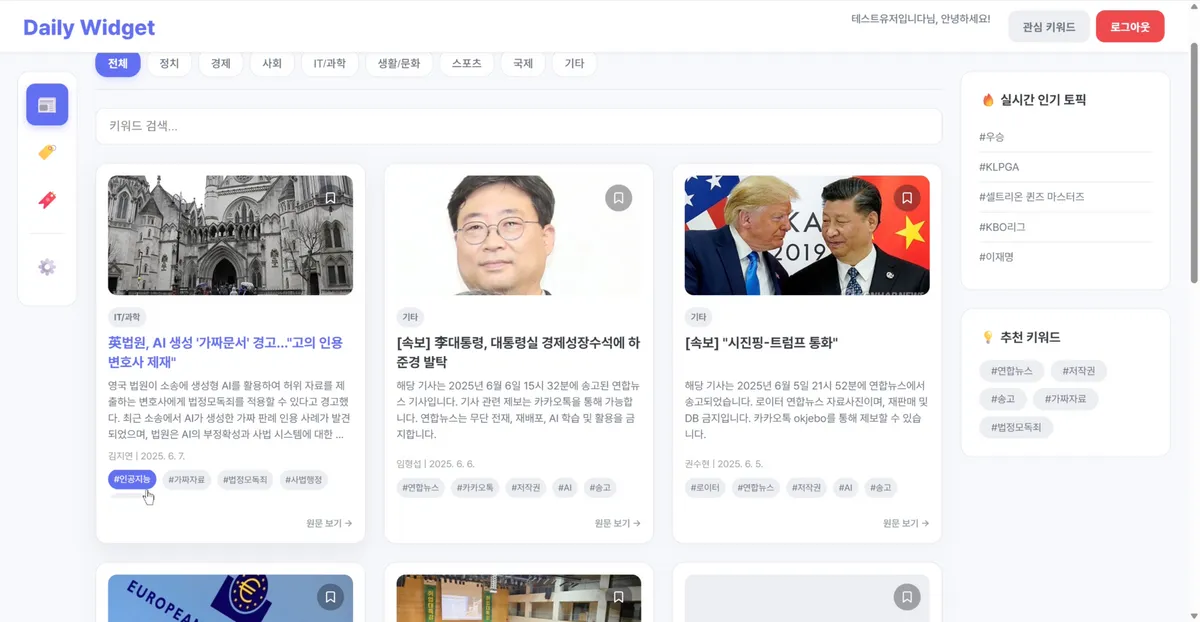Click the bookmark icon on the bottom middle card
The image size is (1200, 622).
(618, 597)
